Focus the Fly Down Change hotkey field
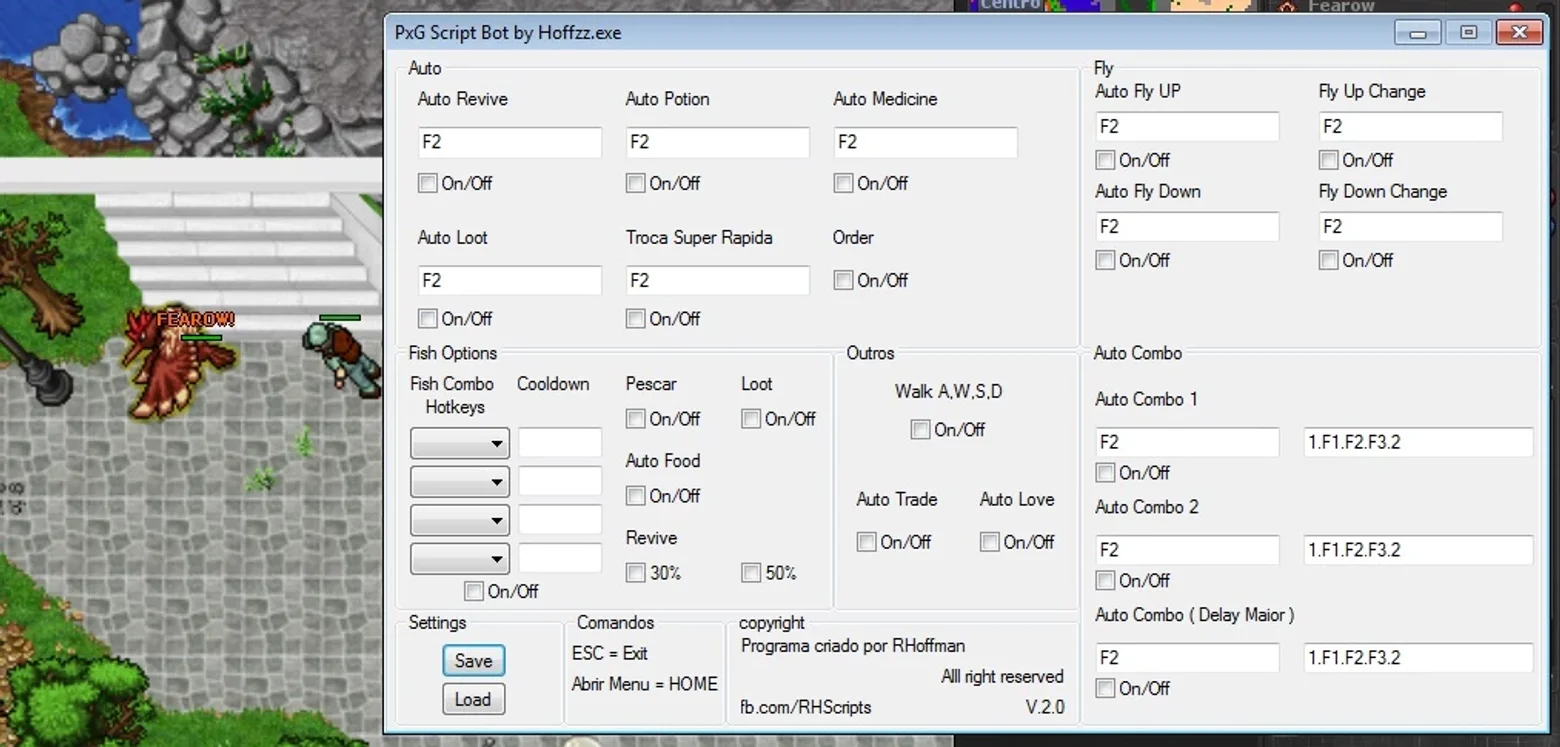This screenshot has height=747, width=1560. 1410,226
